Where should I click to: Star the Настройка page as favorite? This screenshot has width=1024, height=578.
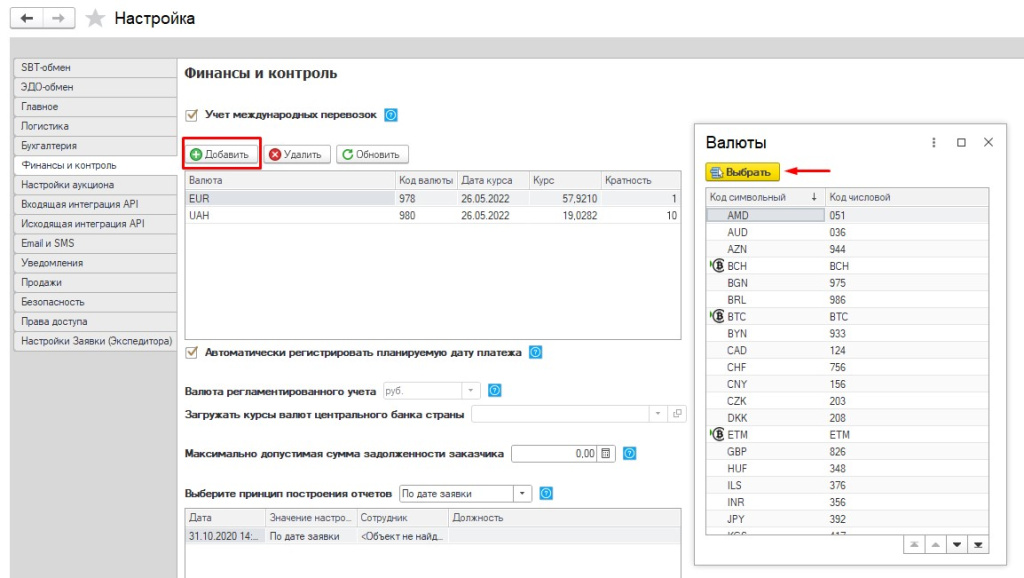[95, 18]
